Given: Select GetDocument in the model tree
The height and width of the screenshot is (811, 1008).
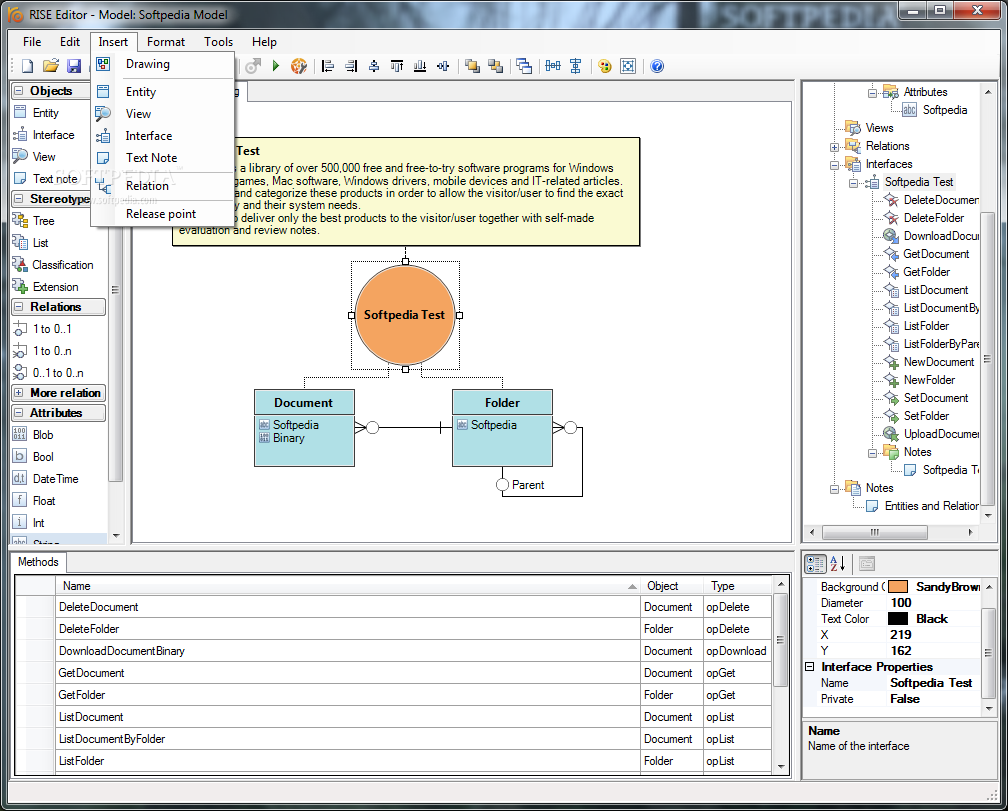Looking at the screenshot, I should pos(936,254).
